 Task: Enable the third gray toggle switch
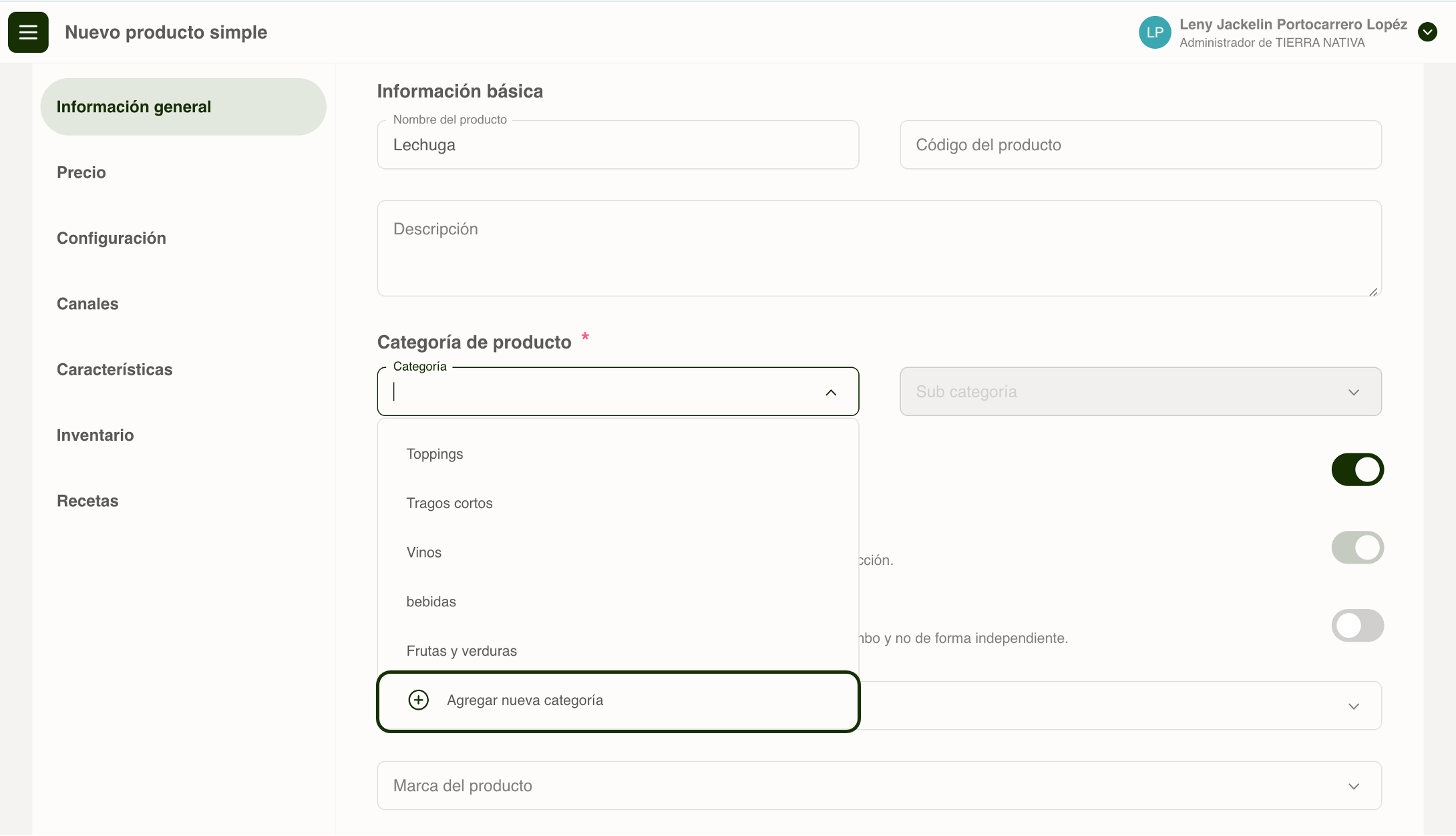pyautogui.click(x=1357, y=626)
